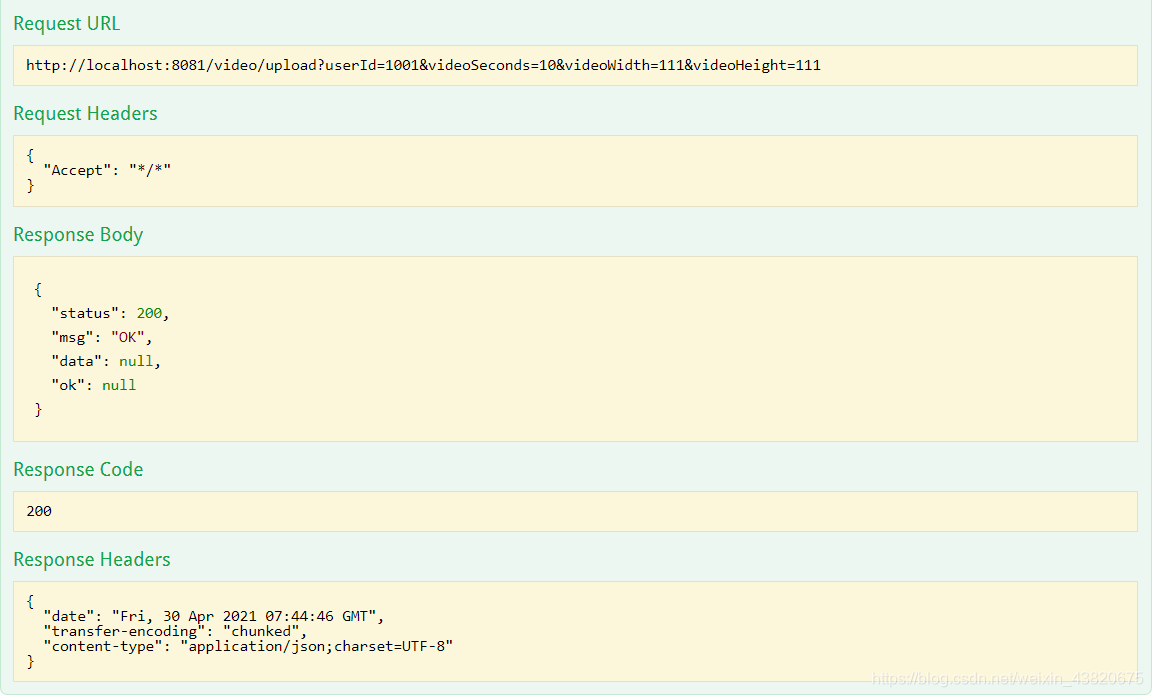The image size is (1153, 697).
Task: Click the "Accept": "*/*" header line
Action: pos(107,170)
